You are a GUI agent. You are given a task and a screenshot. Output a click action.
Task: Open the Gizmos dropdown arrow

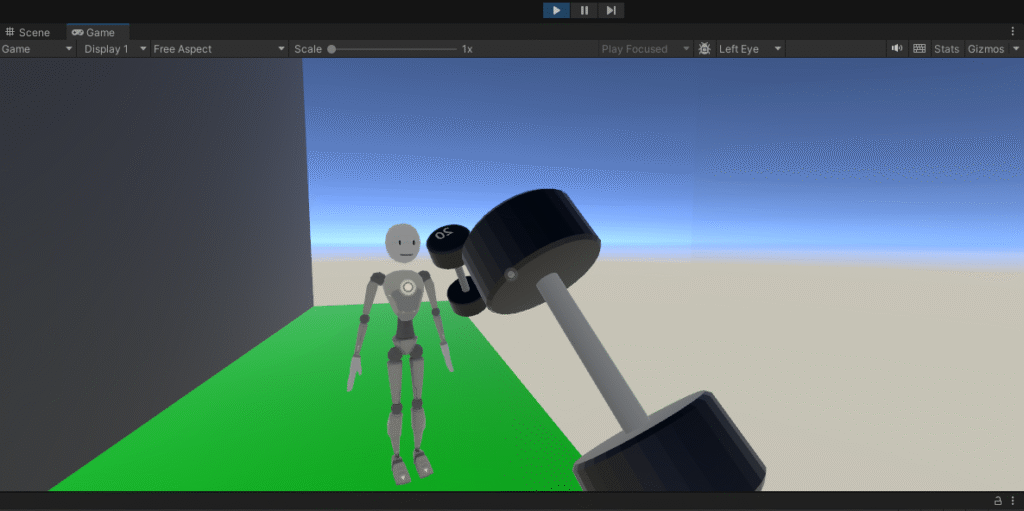[1016, 49]
